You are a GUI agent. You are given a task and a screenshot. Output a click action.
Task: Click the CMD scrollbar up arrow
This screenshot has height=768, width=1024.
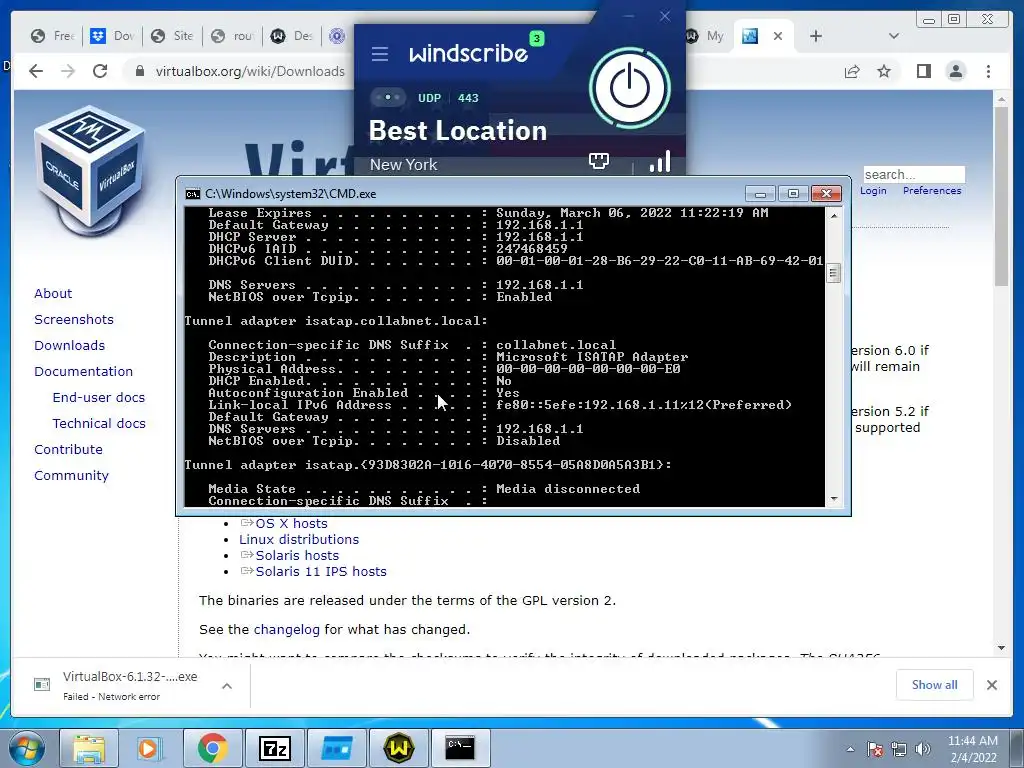(x=834, y=215)
